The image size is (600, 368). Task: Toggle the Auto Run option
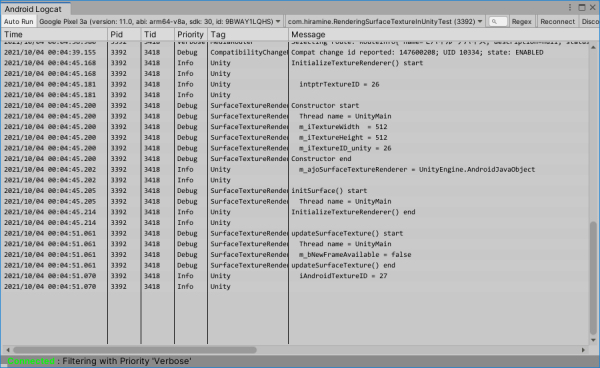[x=18, y=21]
